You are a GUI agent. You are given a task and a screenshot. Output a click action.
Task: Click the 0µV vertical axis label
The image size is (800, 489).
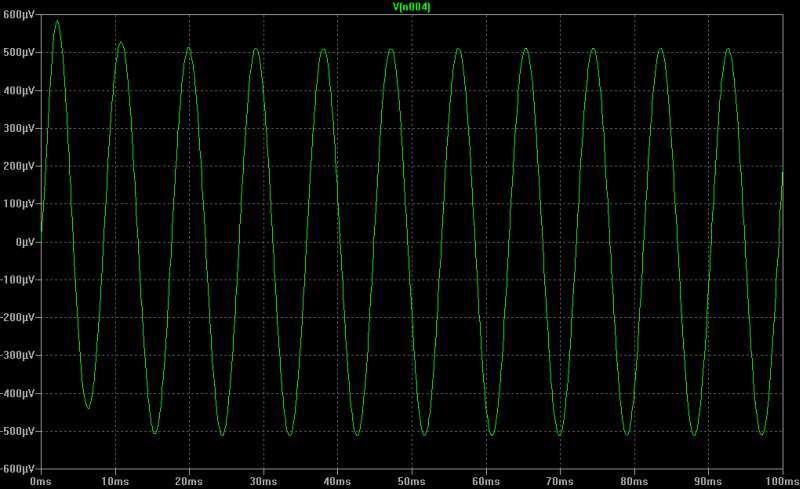pyautogui.click(x=25, y=242)
